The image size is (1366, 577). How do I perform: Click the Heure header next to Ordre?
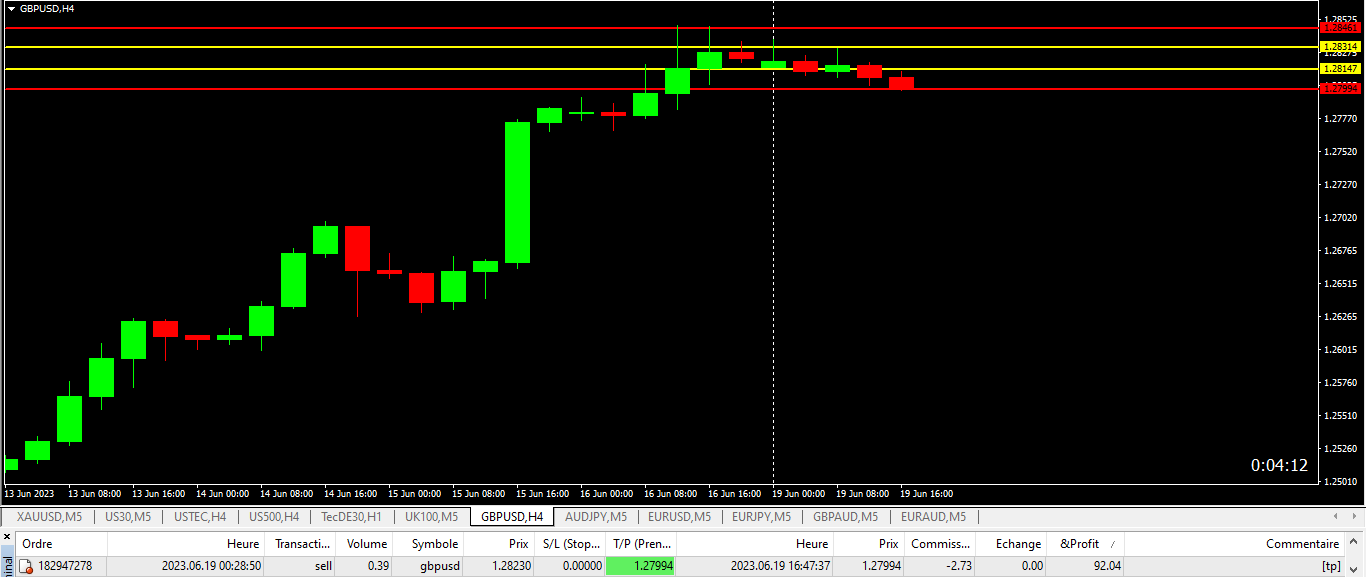(185, 544)
